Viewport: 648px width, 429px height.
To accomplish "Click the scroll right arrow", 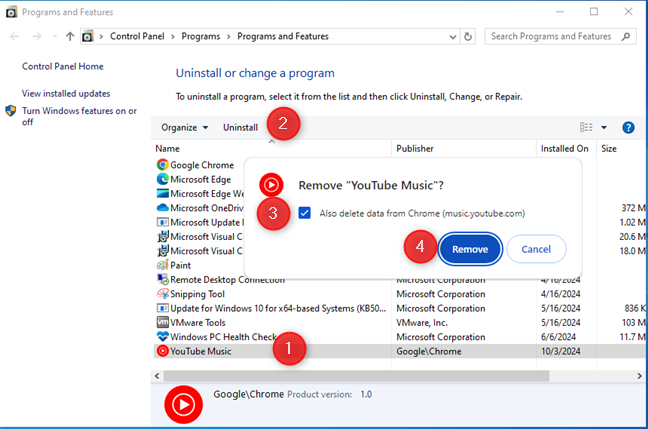I will (639, 376).
